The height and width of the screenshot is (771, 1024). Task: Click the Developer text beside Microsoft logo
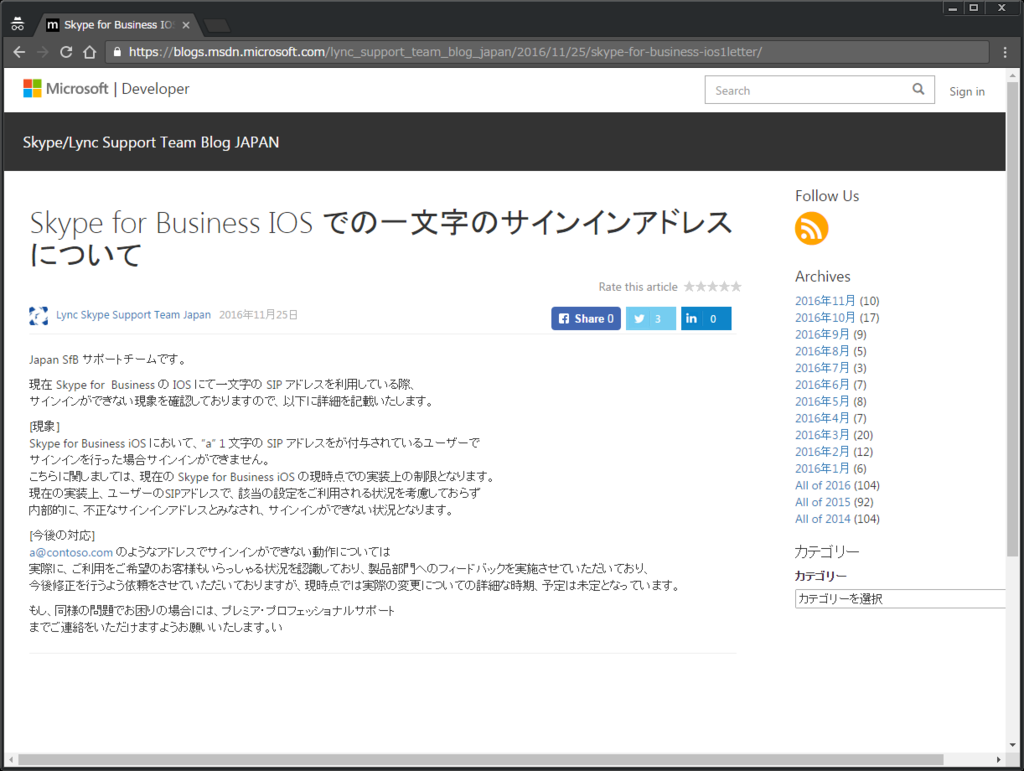(155, 89)
